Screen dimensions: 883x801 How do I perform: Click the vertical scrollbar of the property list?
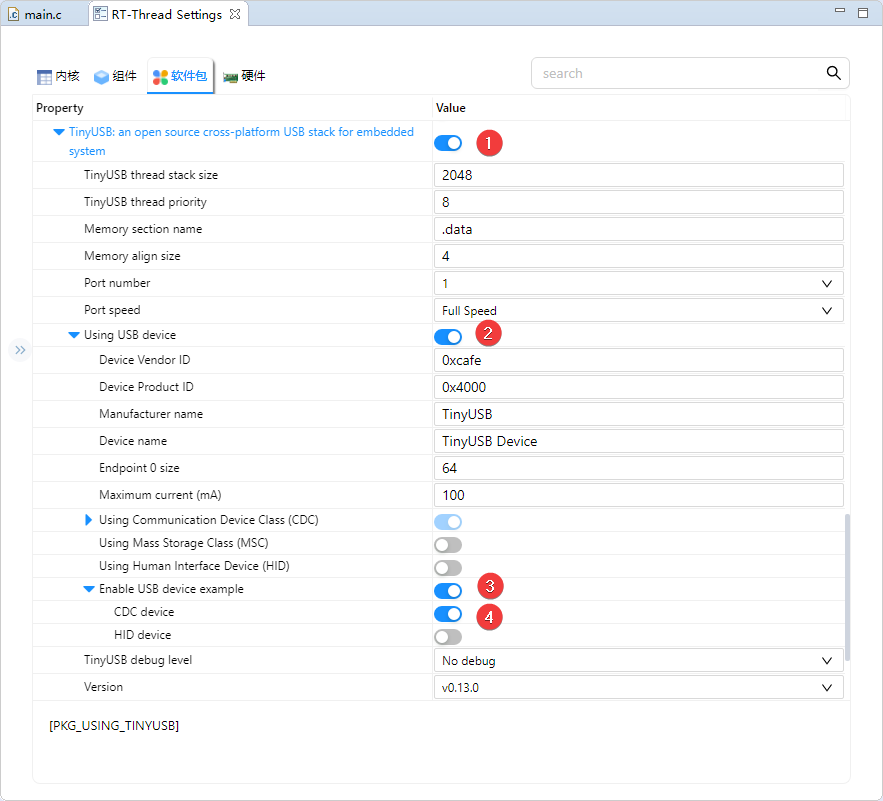847,587
